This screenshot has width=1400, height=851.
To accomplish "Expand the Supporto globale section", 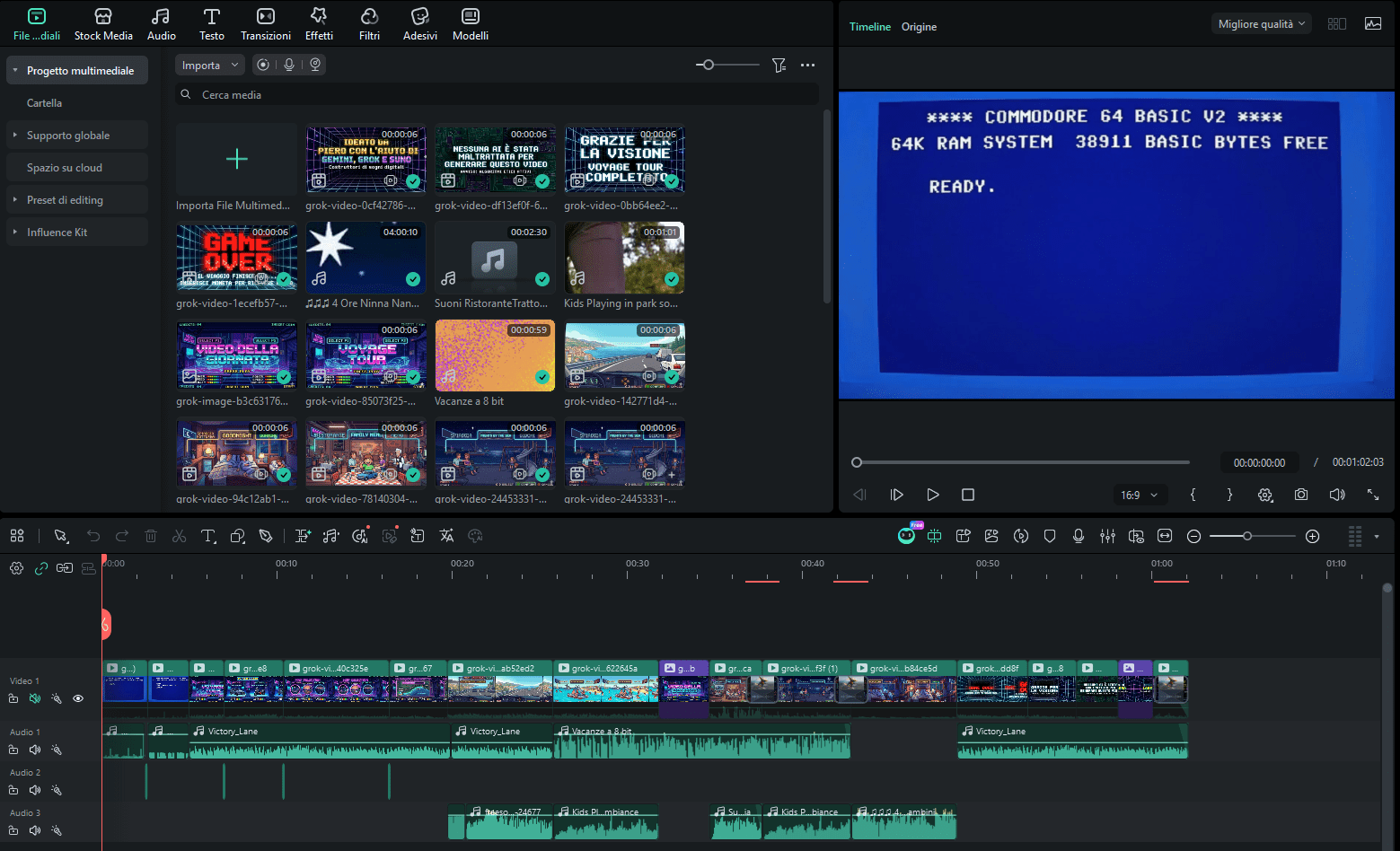I will (15, 135).
